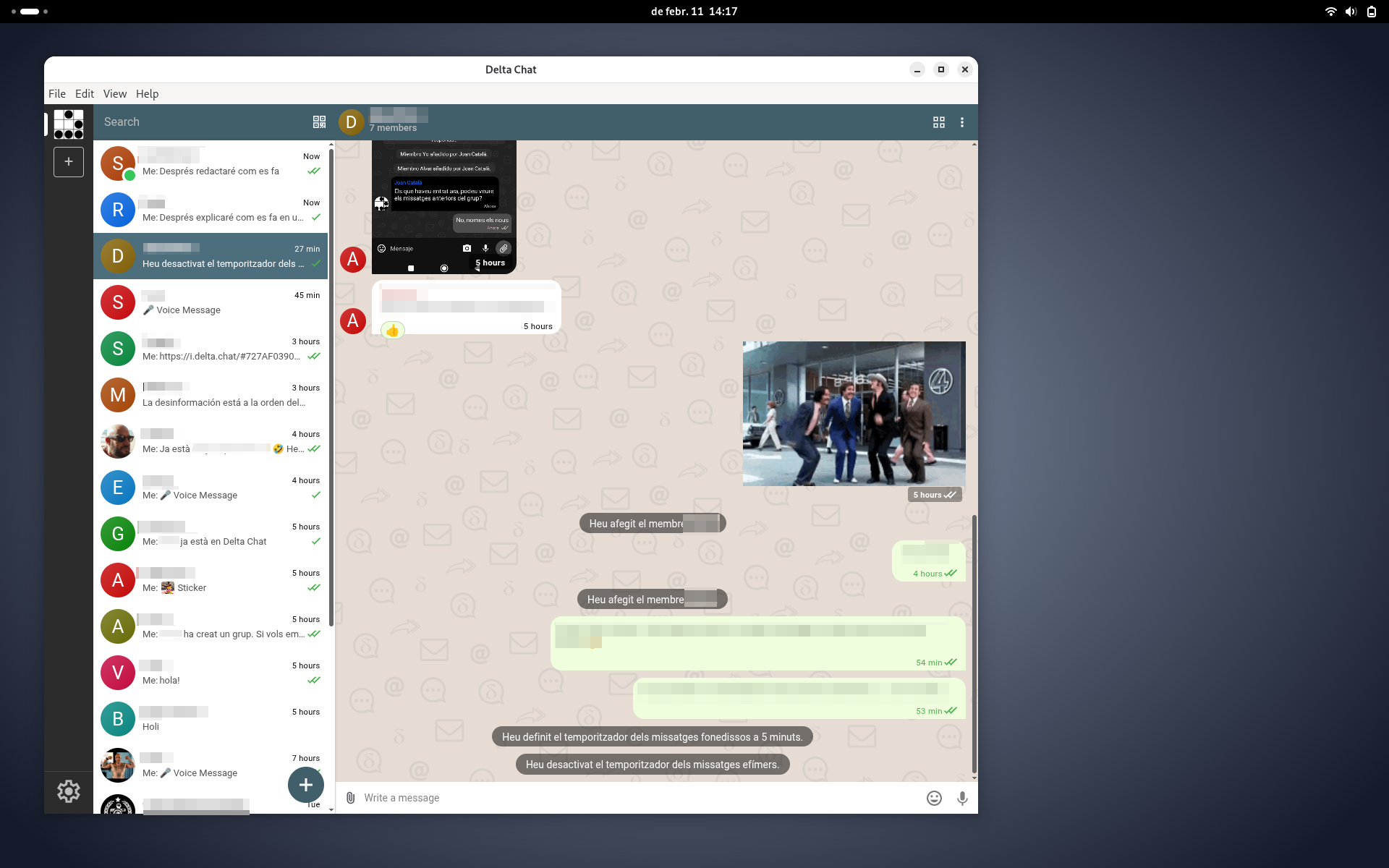Attach a file with the paperclip icon
Screen dimensions: 1389x868
click(x=350, y=798)
